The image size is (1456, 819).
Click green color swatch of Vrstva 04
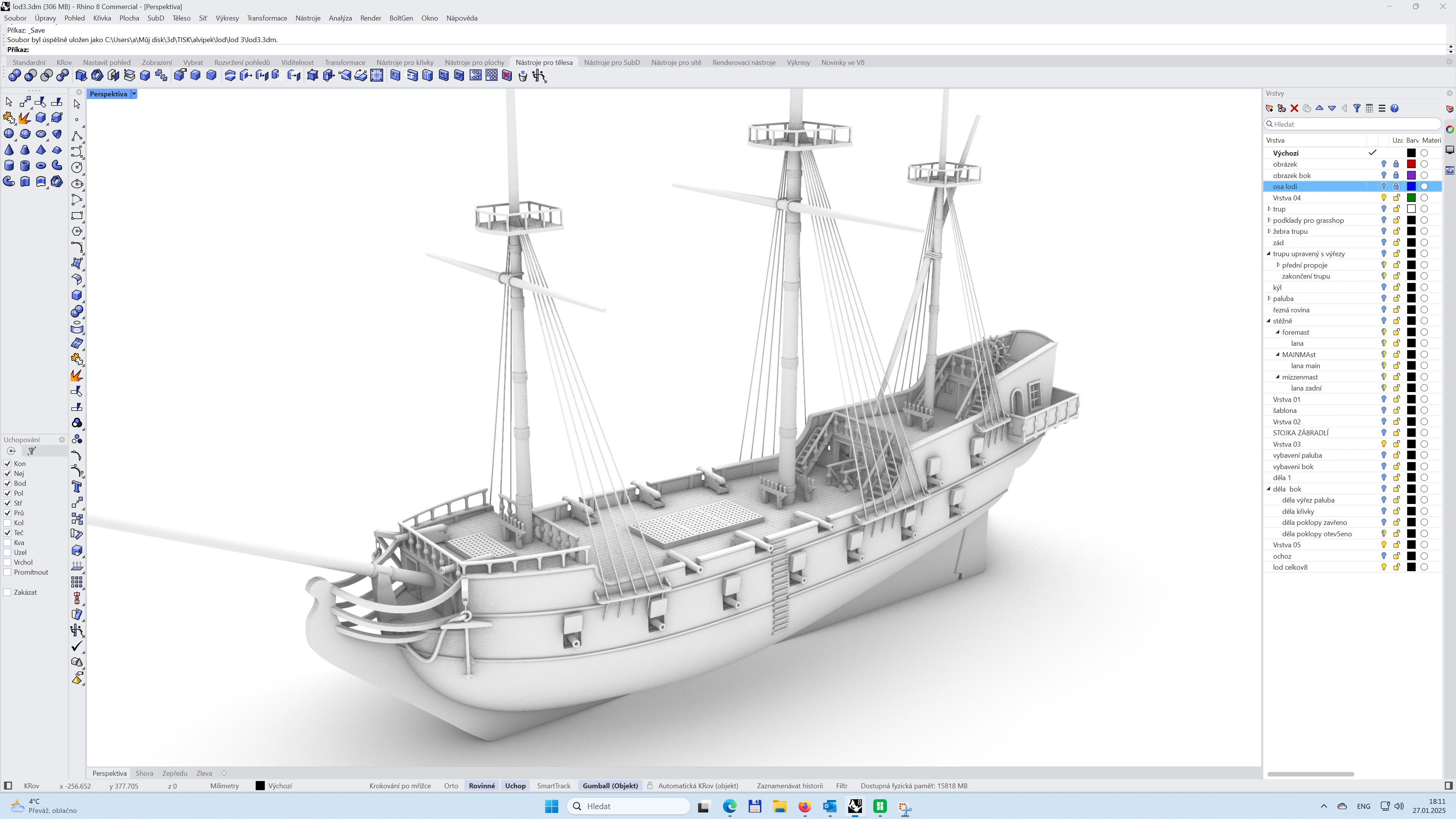click(x=1411, y=198)
